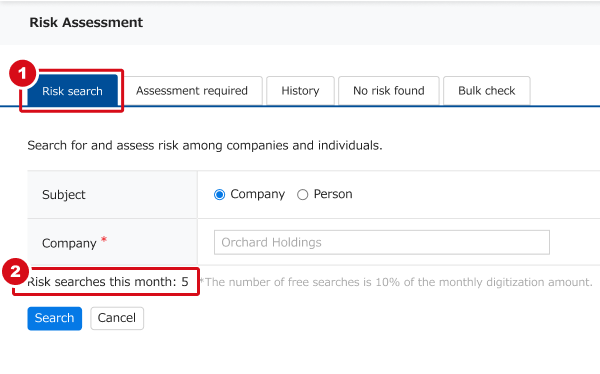Open the History tab
Viewport: 600px width, 374px height.
(x=300, y=91)
